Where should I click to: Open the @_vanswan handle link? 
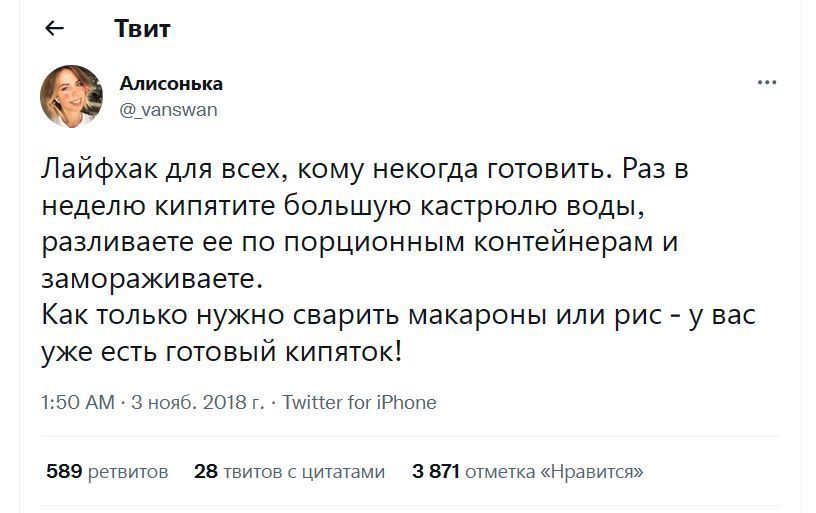[168, 110]
